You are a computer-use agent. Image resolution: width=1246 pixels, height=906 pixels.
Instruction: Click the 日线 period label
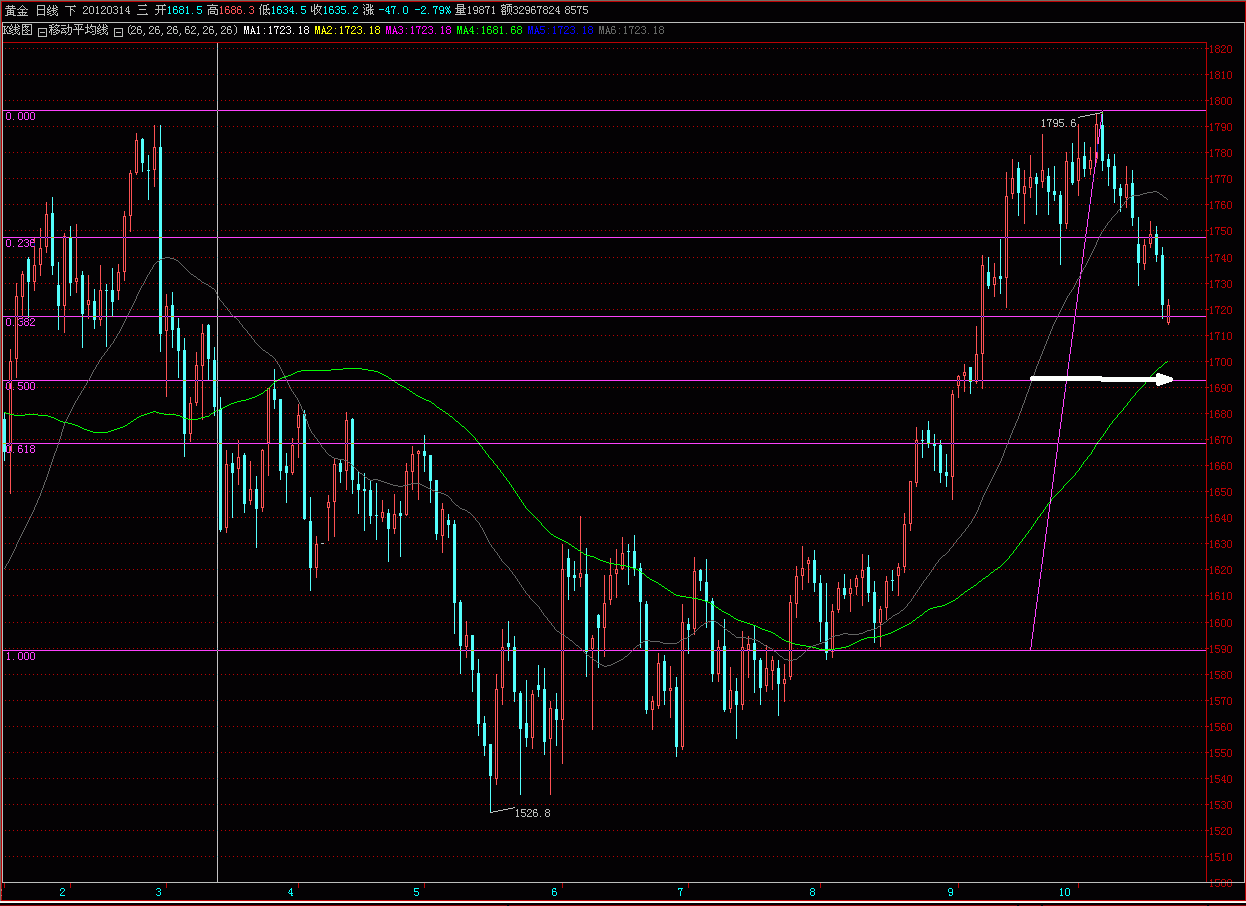pos(48,10)
